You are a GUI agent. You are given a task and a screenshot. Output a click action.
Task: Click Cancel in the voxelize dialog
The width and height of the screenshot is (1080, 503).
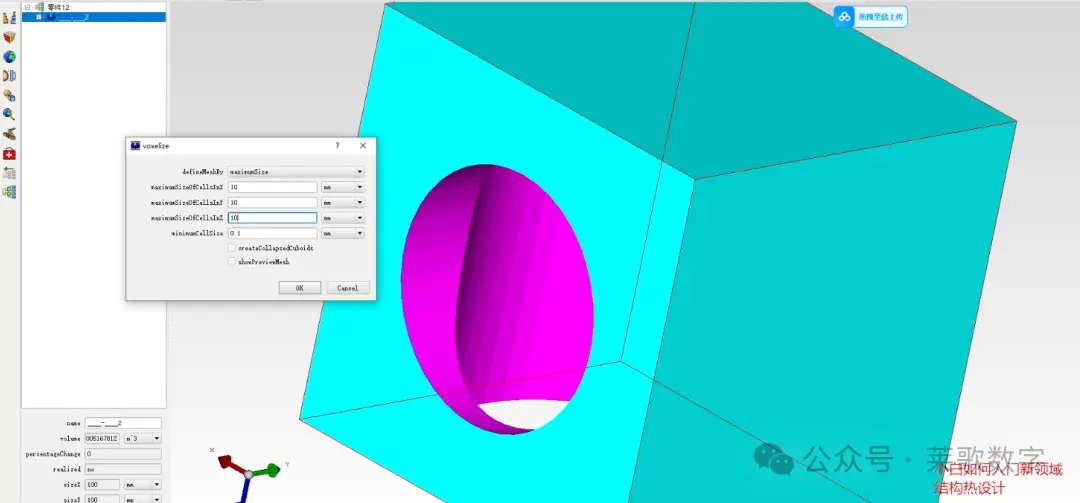tap(348, 288)
